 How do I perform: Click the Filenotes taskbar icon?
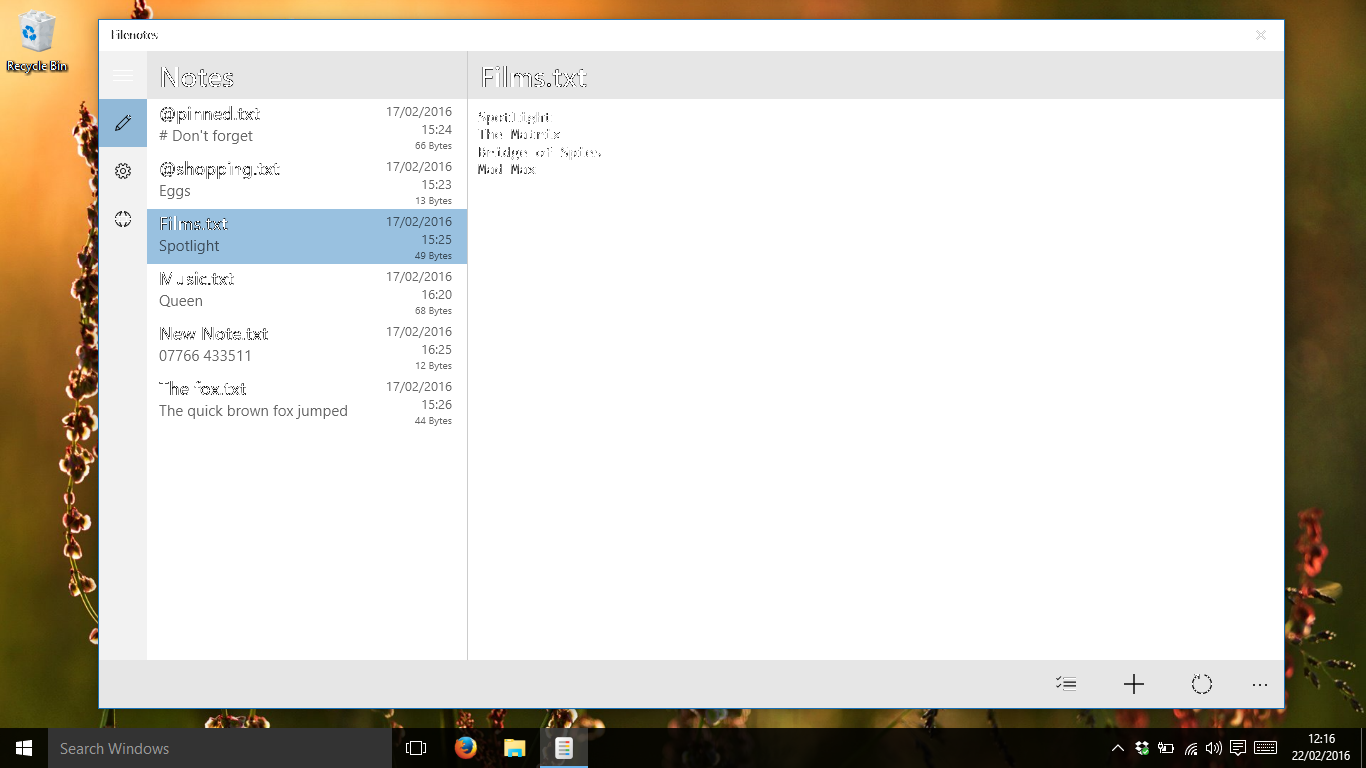[564, 748]
